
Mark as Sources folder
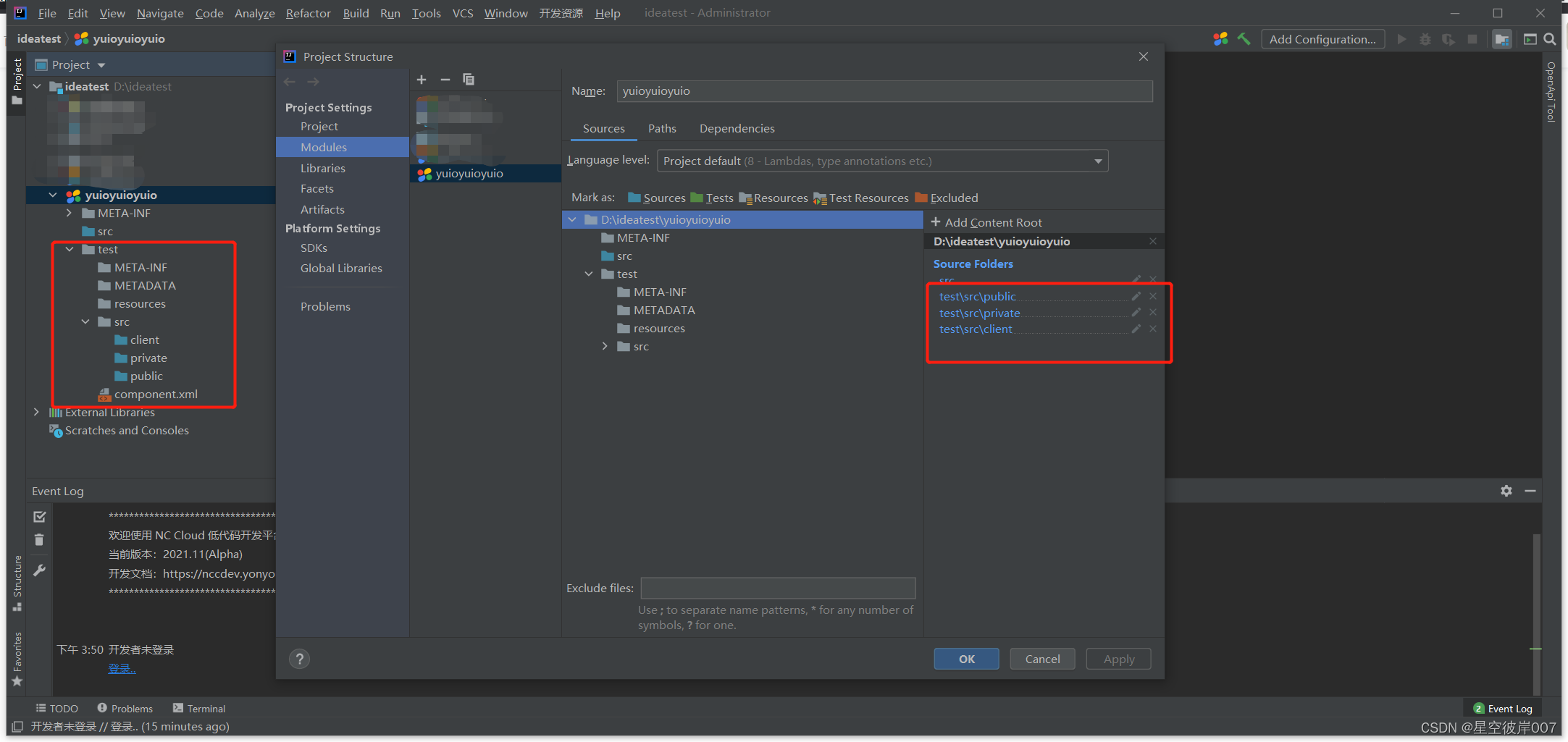pos(657,198)
